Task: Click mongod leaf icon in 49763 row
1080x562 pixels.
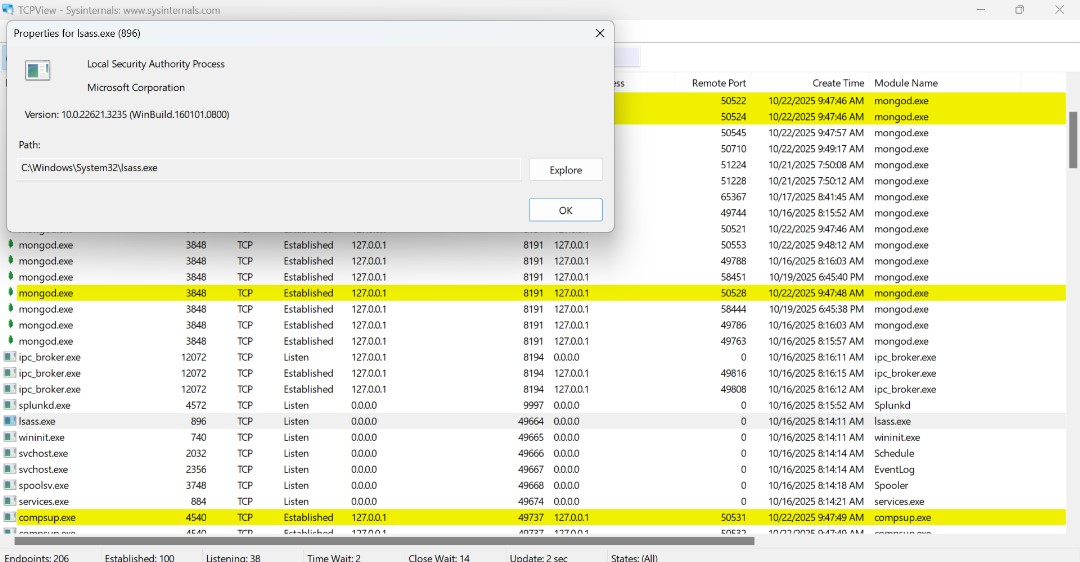Action: 10,340
